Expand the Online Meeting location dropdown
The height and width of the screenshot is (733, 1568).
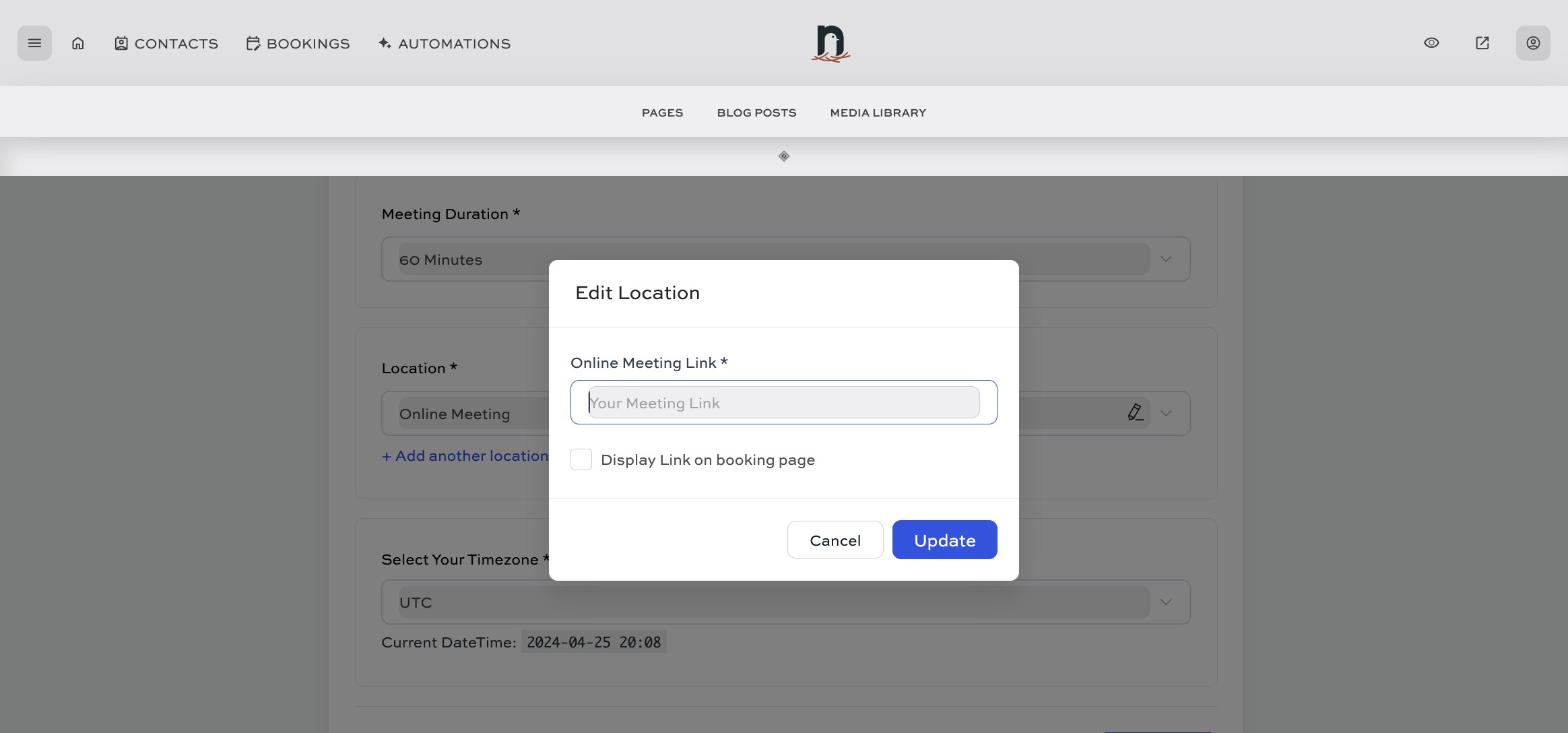(1166, 412)
